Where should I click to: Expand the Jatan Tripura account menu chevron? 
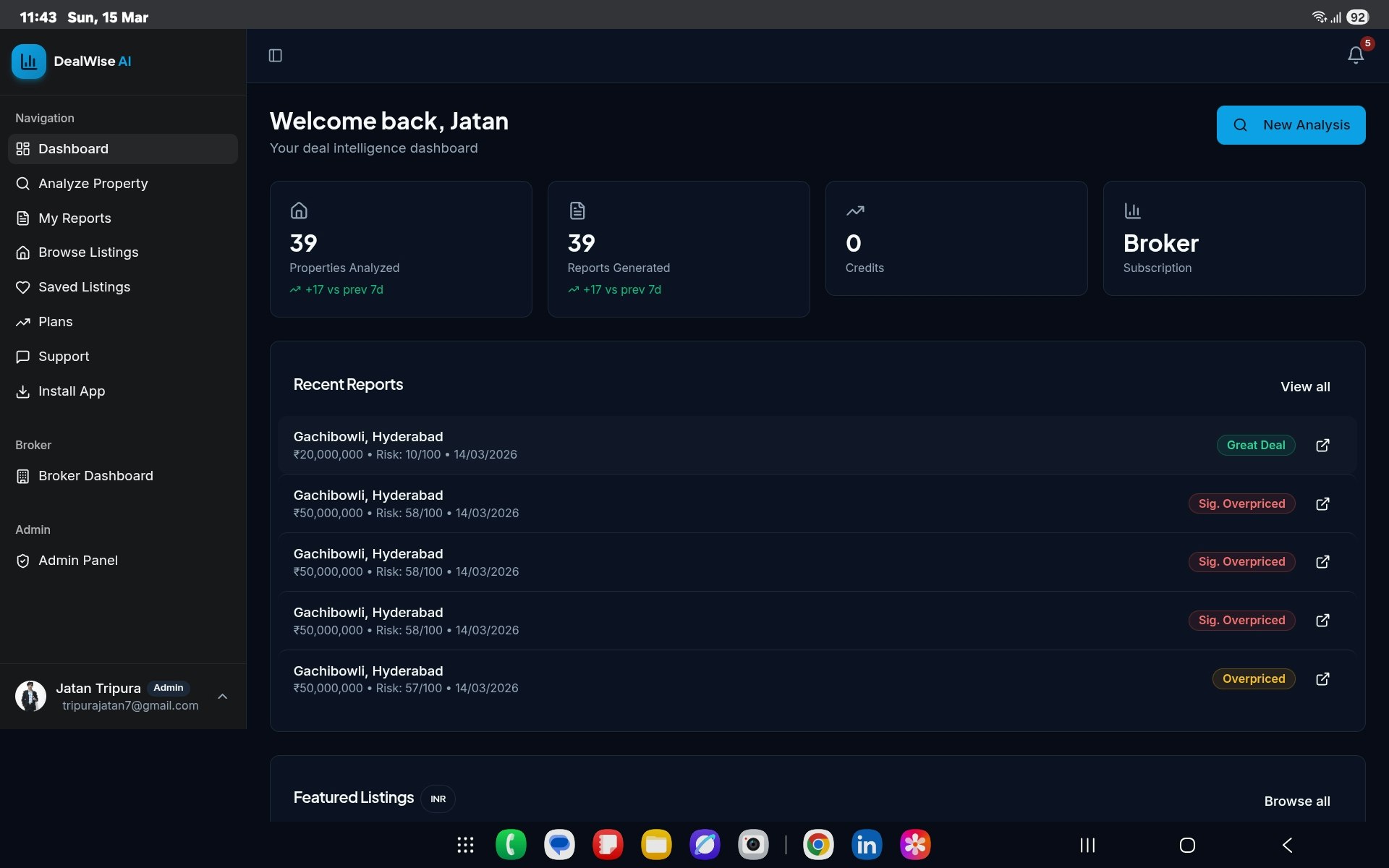[222, 697]
